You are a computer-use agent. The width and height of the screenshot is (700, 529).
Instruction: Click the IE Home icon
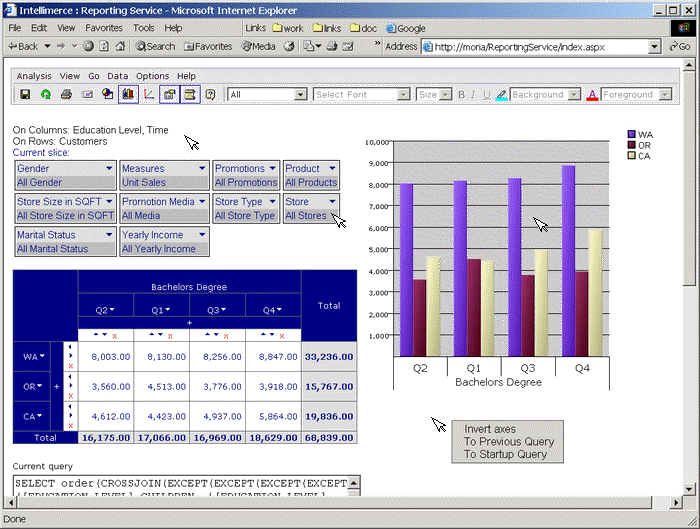120,46
